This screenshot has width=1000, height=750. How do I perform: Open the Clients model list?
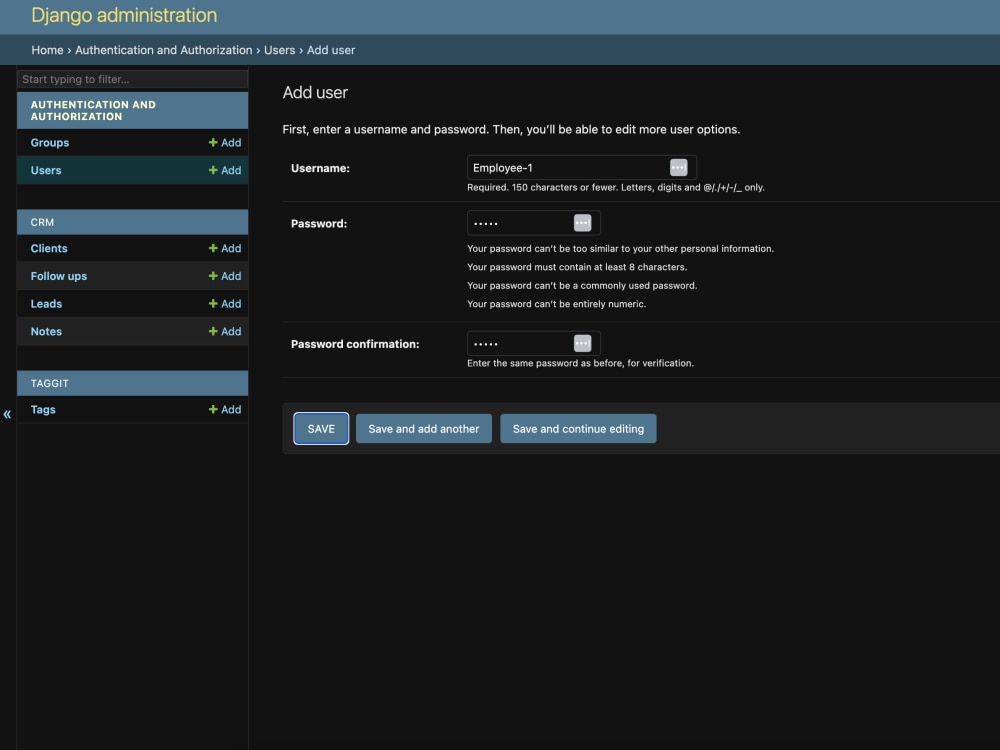pyautogui.click(x=48, y=248)
